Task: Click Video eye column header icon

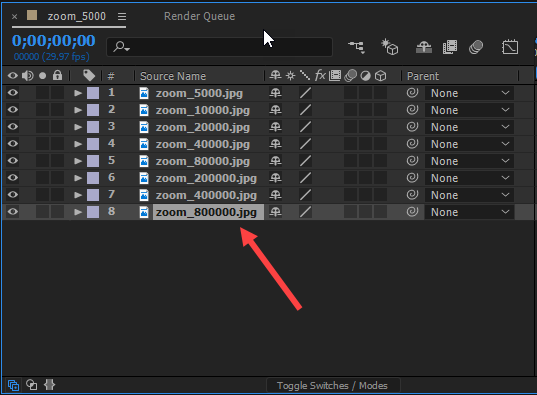Action: (x=13, y=75)
